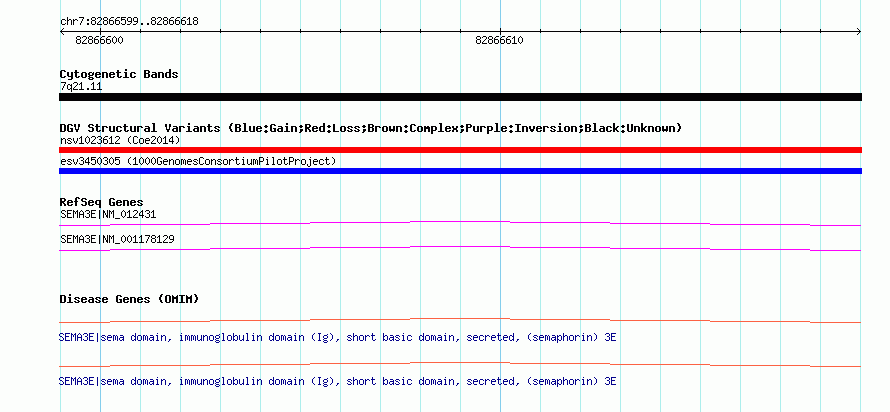
Task: Click ruler position 82866600
Action: pos(99,40)
